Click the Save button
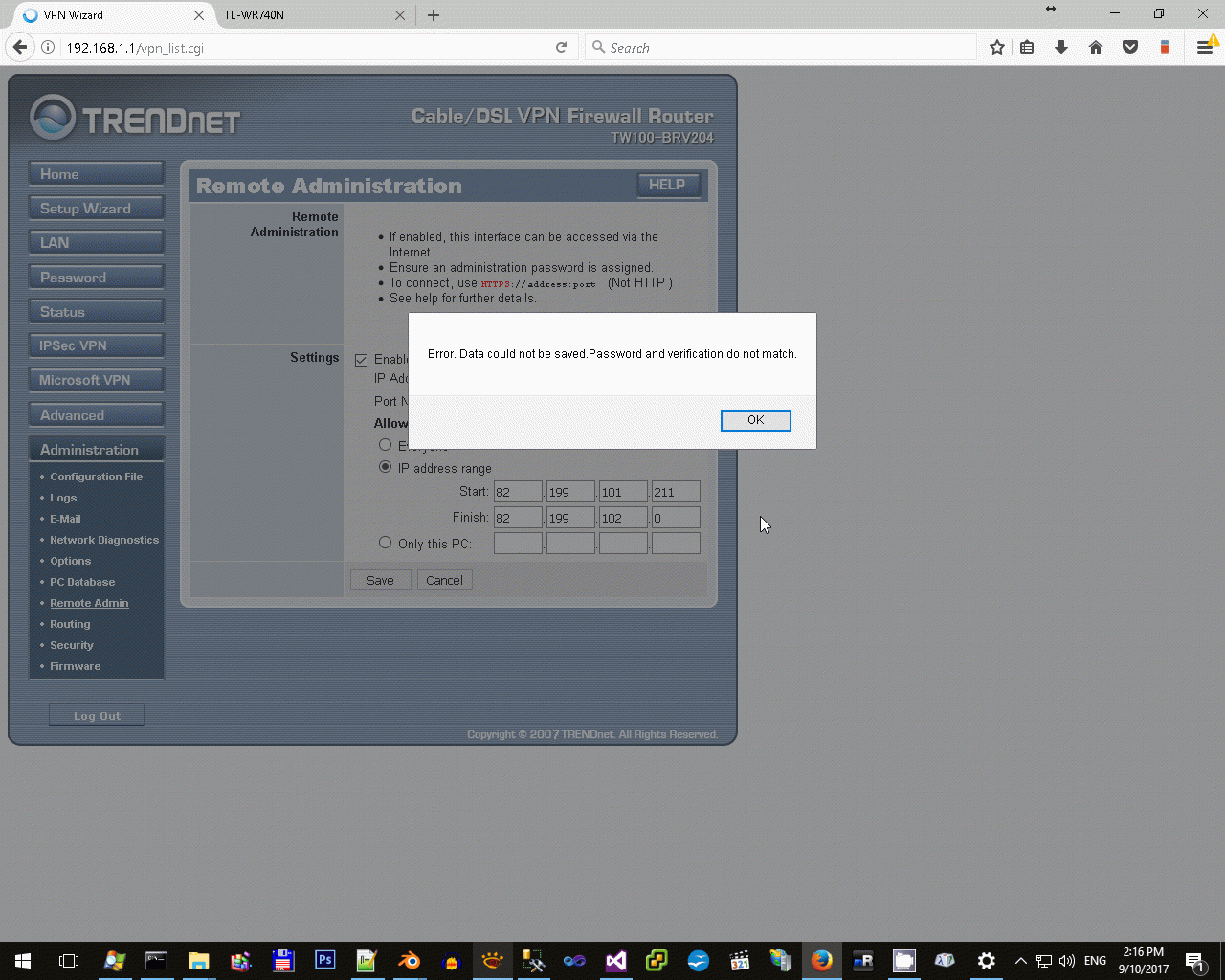Image resolution: width=1225 pixels, height=980 pixels. pyautogui.click(x=380, y=580)
